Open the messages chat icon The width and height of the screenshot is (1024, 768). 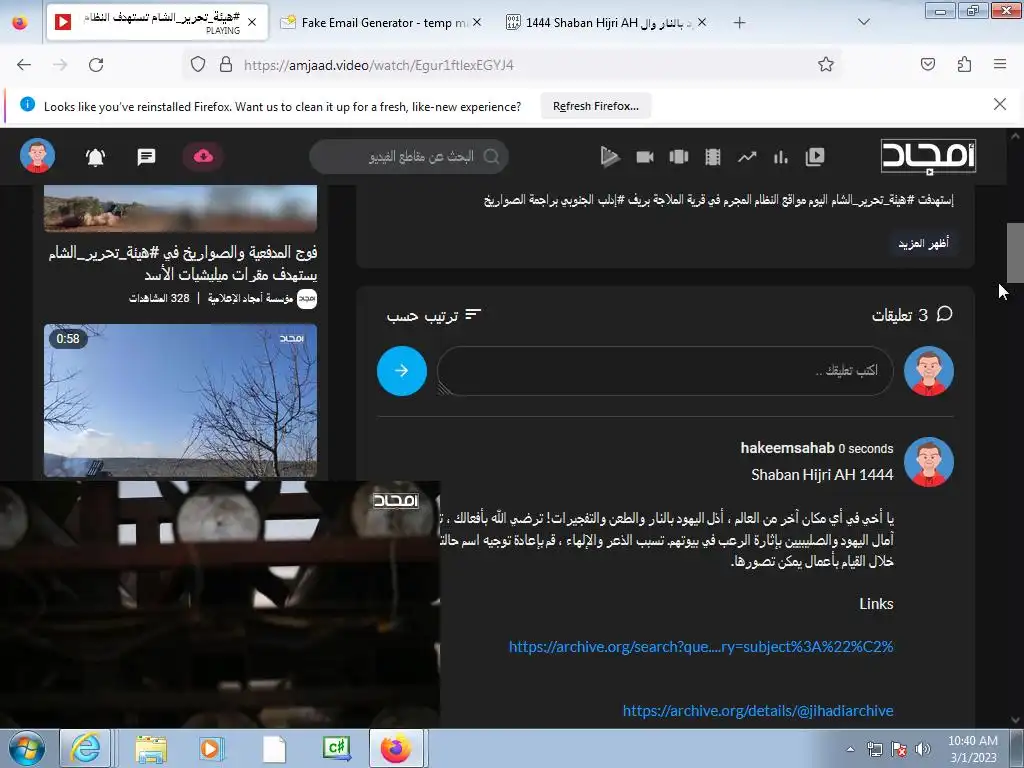pos(146,157)
